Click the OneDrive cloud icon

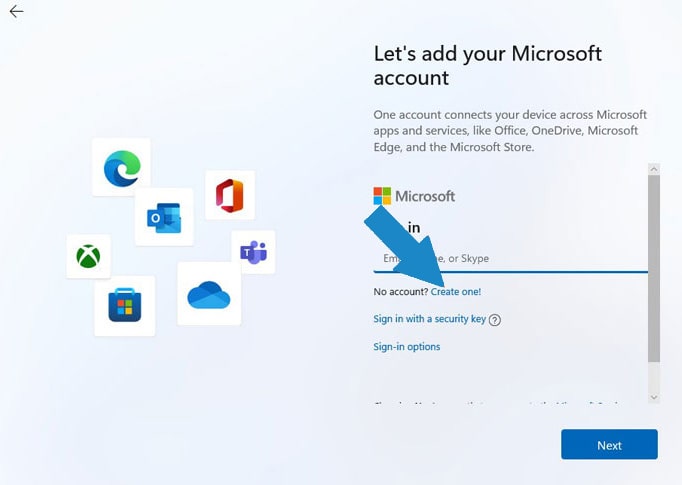coord(209,295)
